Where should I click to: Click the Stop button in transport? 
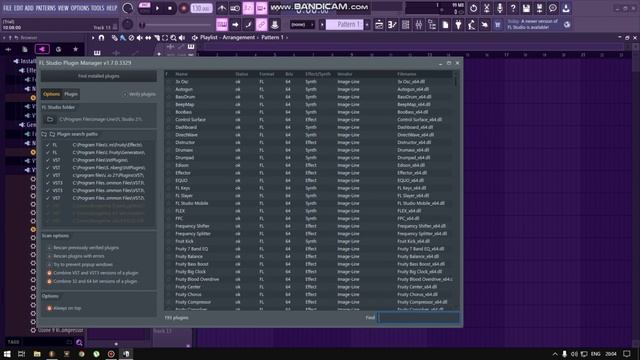pyautogui.click(x=170, y=8)
